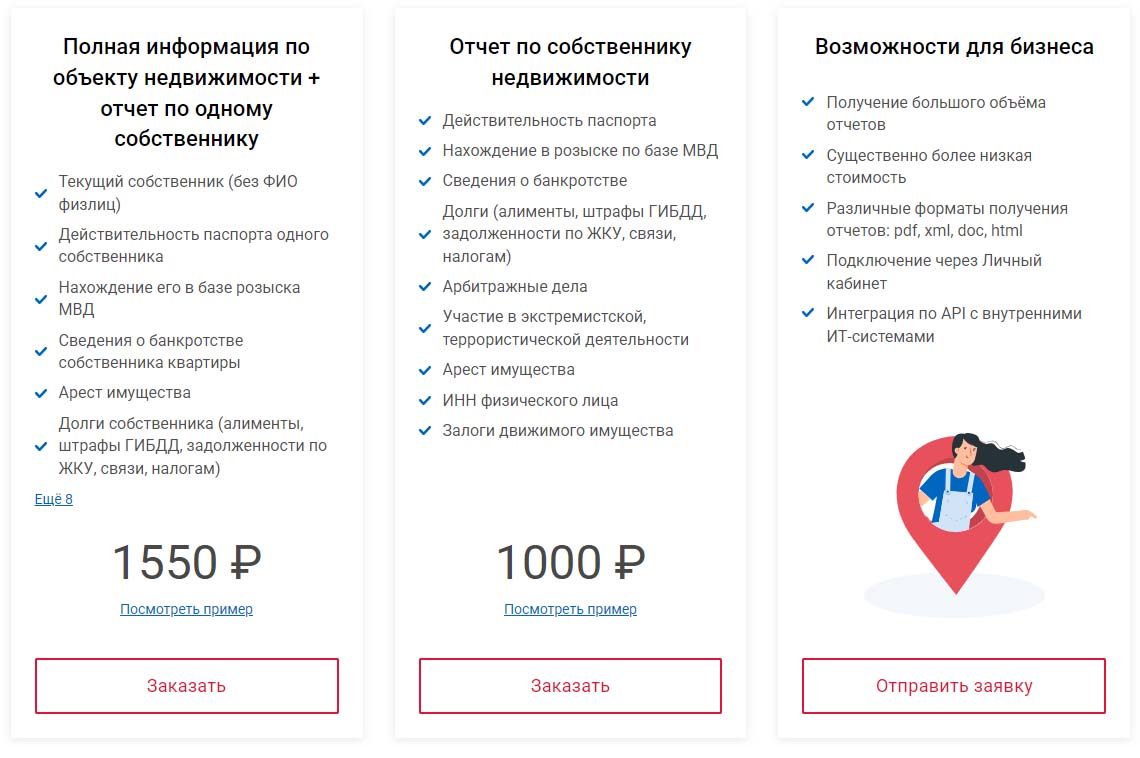Click checkmark next to "Залоги движимого имущества"
The height and width of the screenshot is (758, 1140).
[425, 431]
